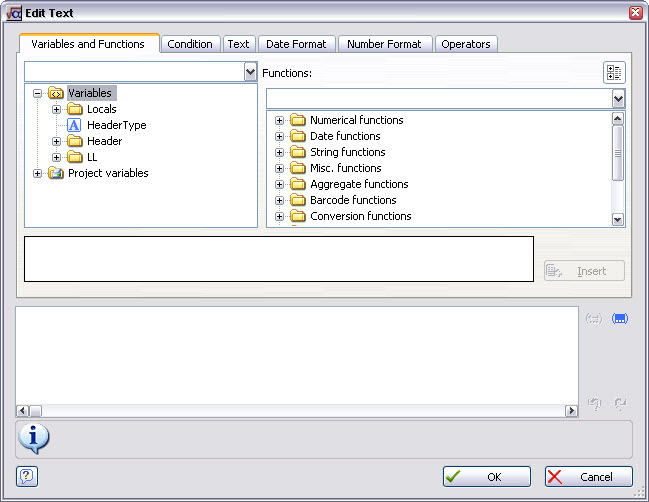Viewport: 649px width, 502px height.
Task: Click the Header folder icon
Action: [75, 141]
